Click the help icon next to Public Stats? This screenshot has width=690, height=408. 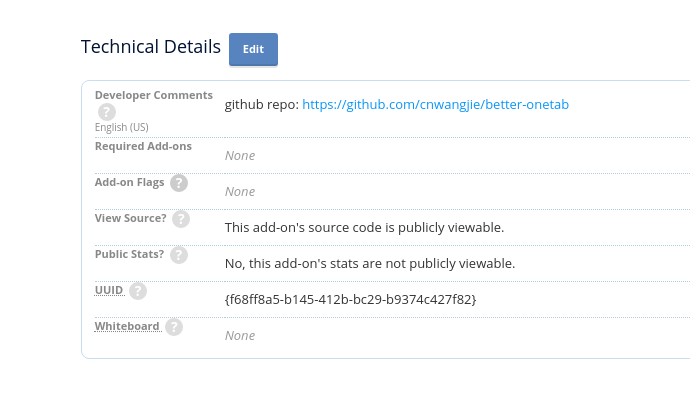pyautogui.click(x=179, y=255)
